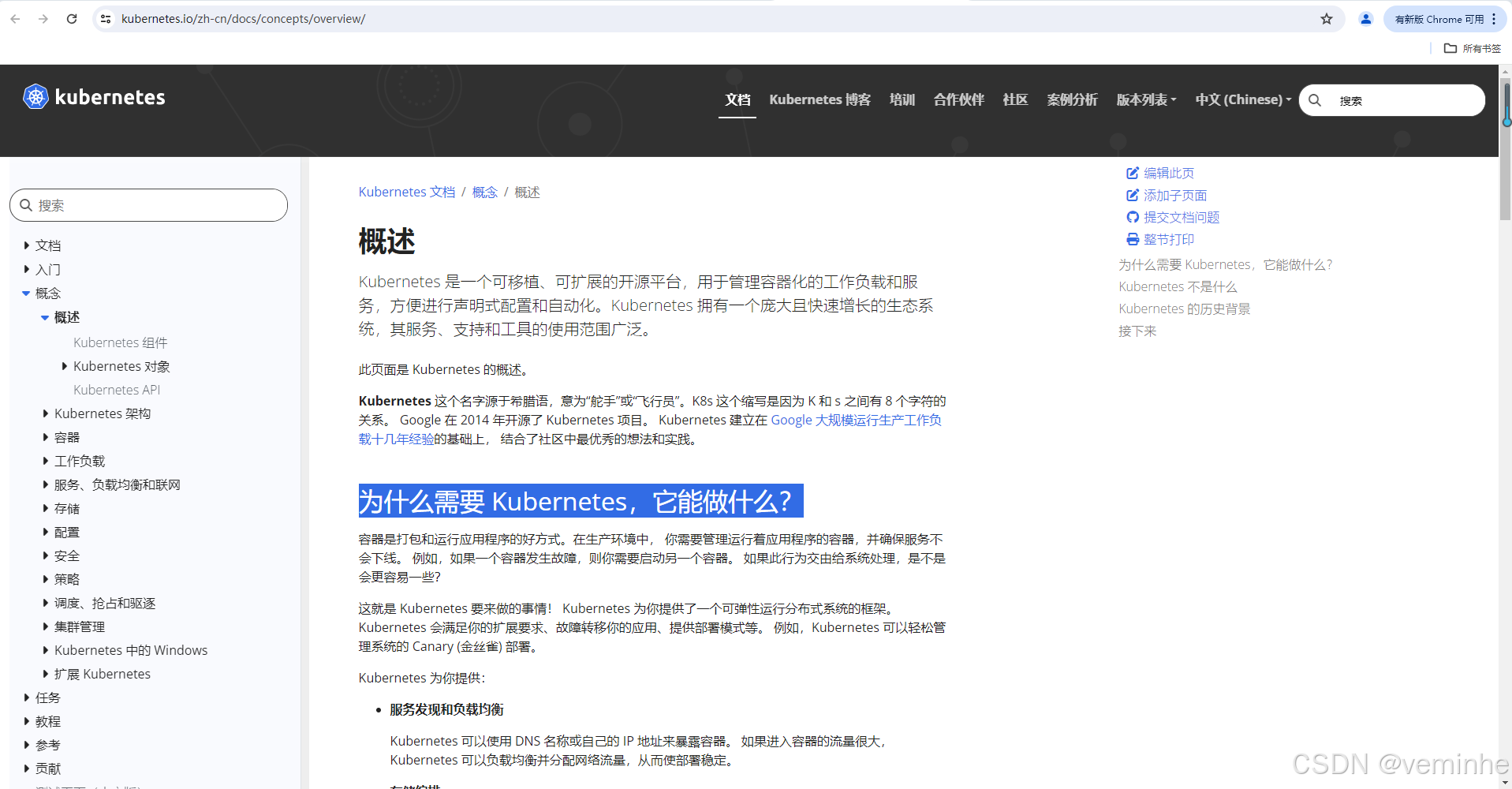Screen dimensions: 1512x789
Task: Open site information icon in address bar
Action: click(106, 19)
